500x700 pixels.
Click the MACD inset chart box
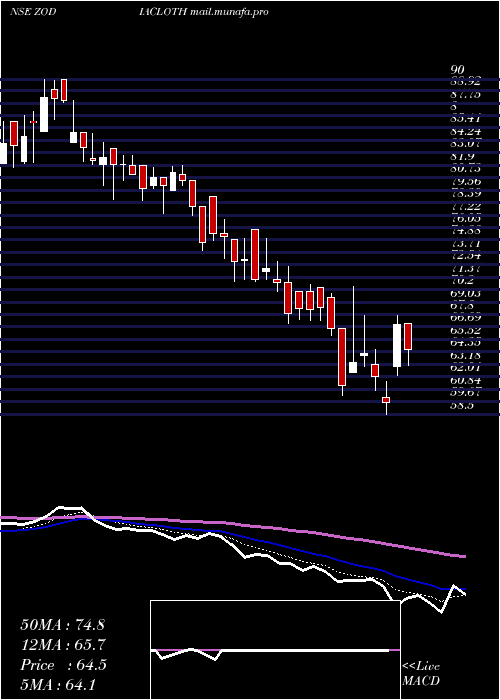tap(275, 650)
